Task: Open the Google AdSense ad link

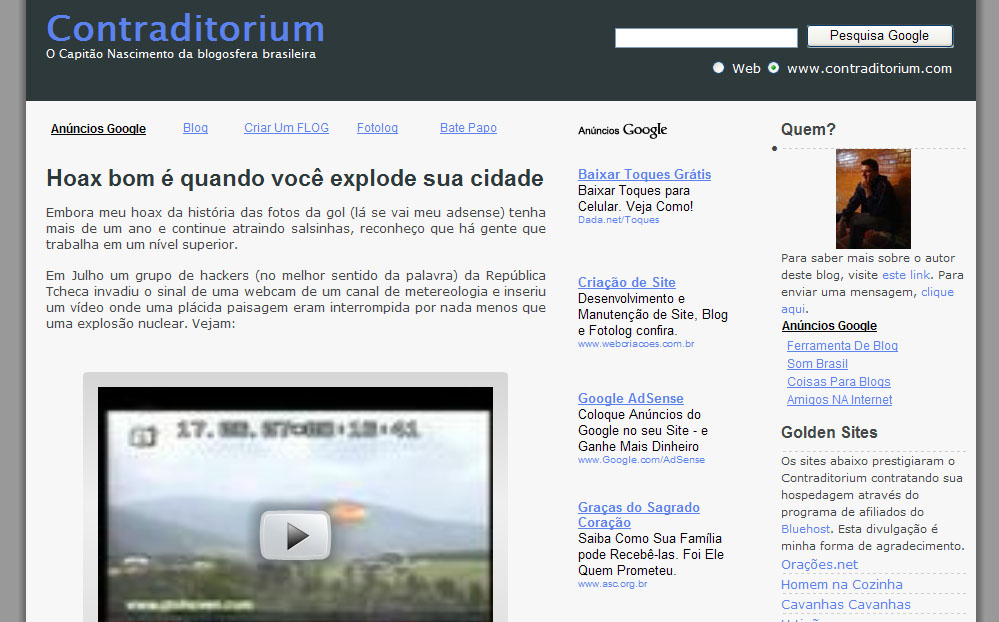Action: click(x=630, y=398)
